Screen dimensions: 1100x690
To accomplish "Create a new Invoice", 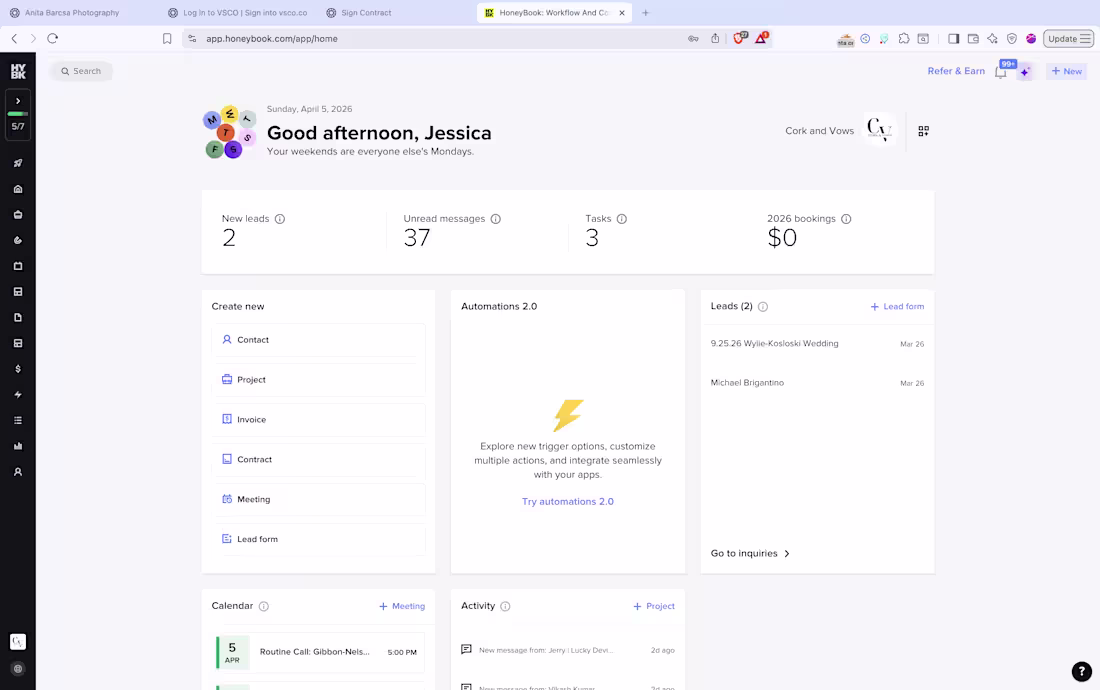I will pos(318,419).
